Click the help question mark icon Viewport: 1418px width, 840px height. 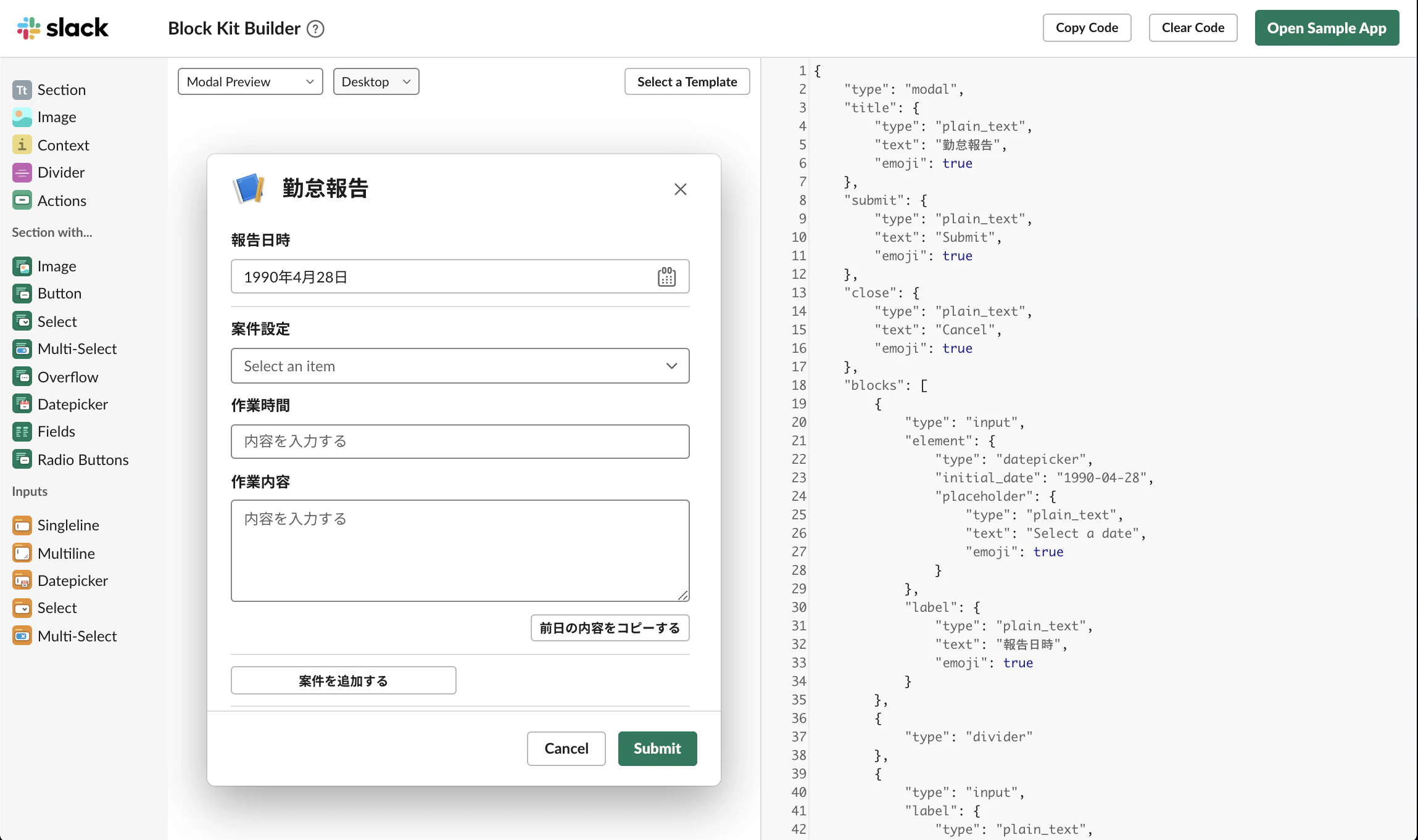(315, 29)
